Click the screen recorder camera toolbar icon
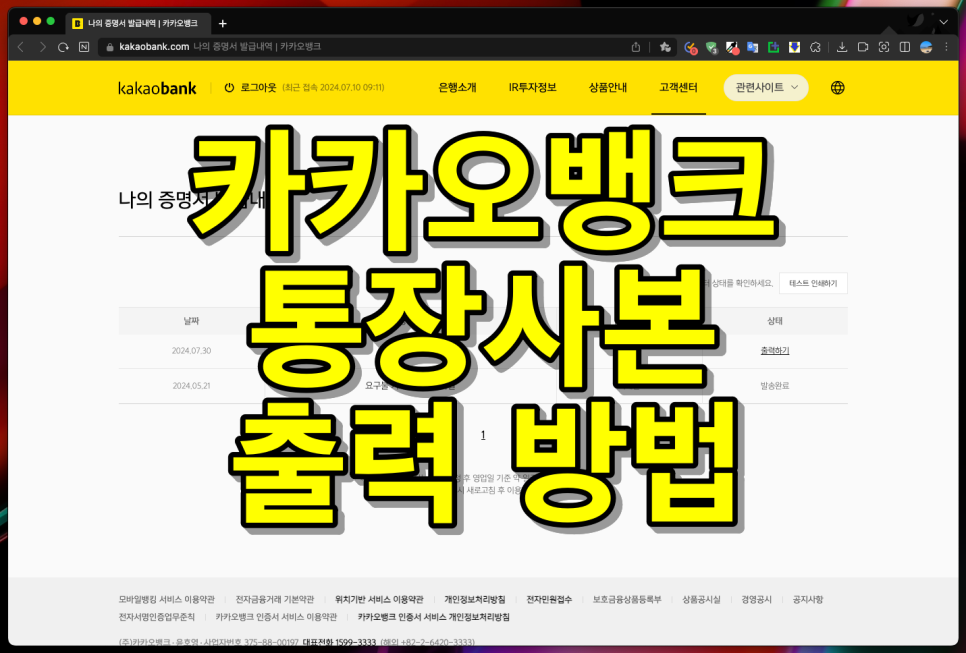 (x=862, y=47)
